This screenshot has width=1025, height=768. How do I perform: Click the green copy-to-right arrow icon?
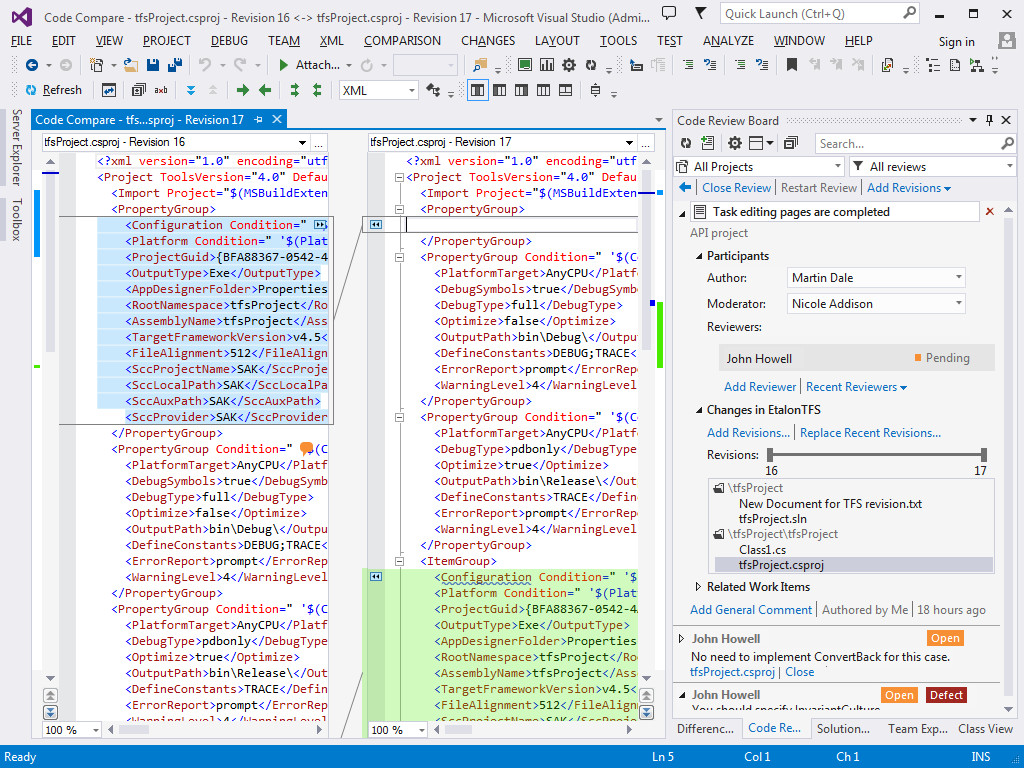243,90
